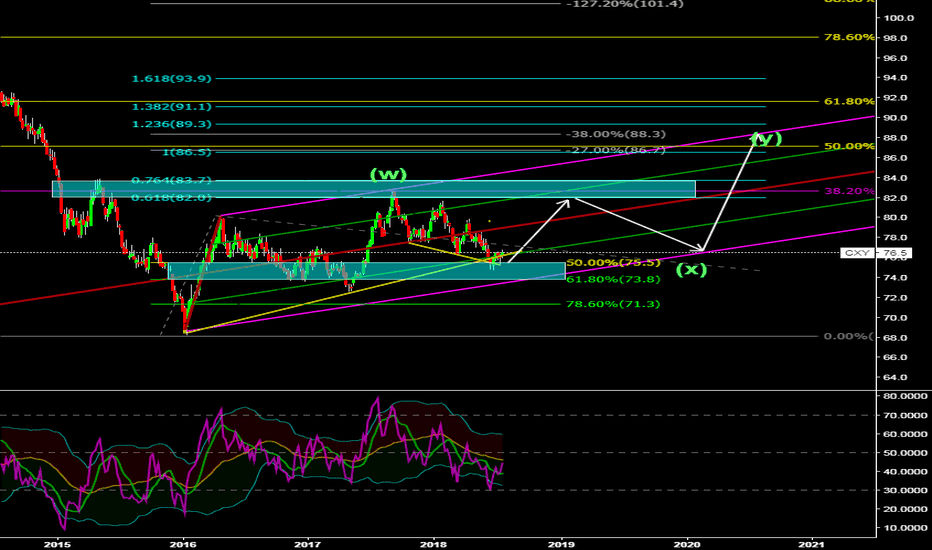The width and height of the screenshot is (932, 550).
Task: Select the 0.764(83.7) level label
Action: 172,180
